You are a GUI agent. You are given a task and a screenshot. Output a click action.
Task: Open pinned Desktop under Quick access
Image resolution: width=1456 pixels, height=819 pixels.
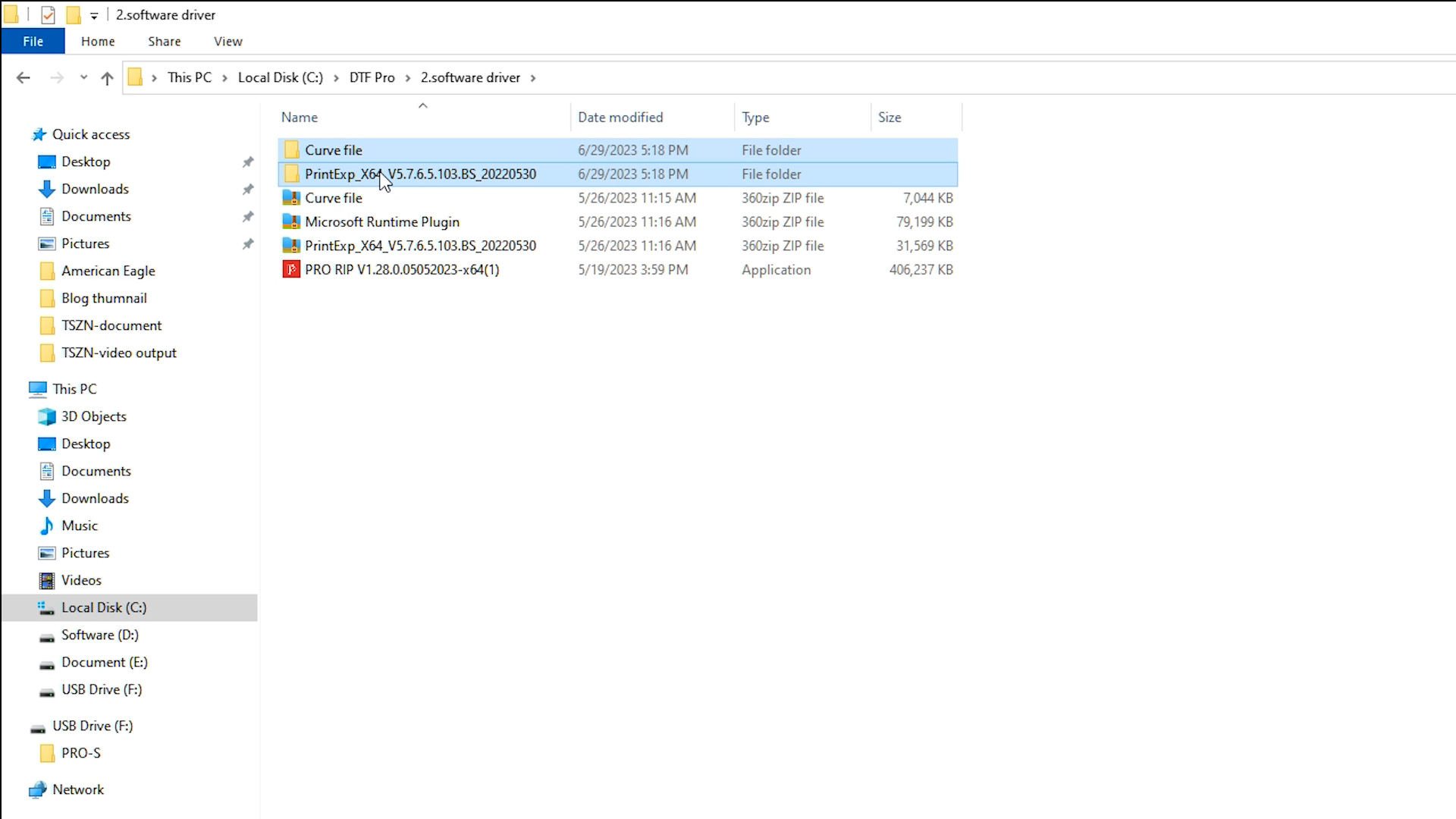pyautogui.click(x=86, y=162)
